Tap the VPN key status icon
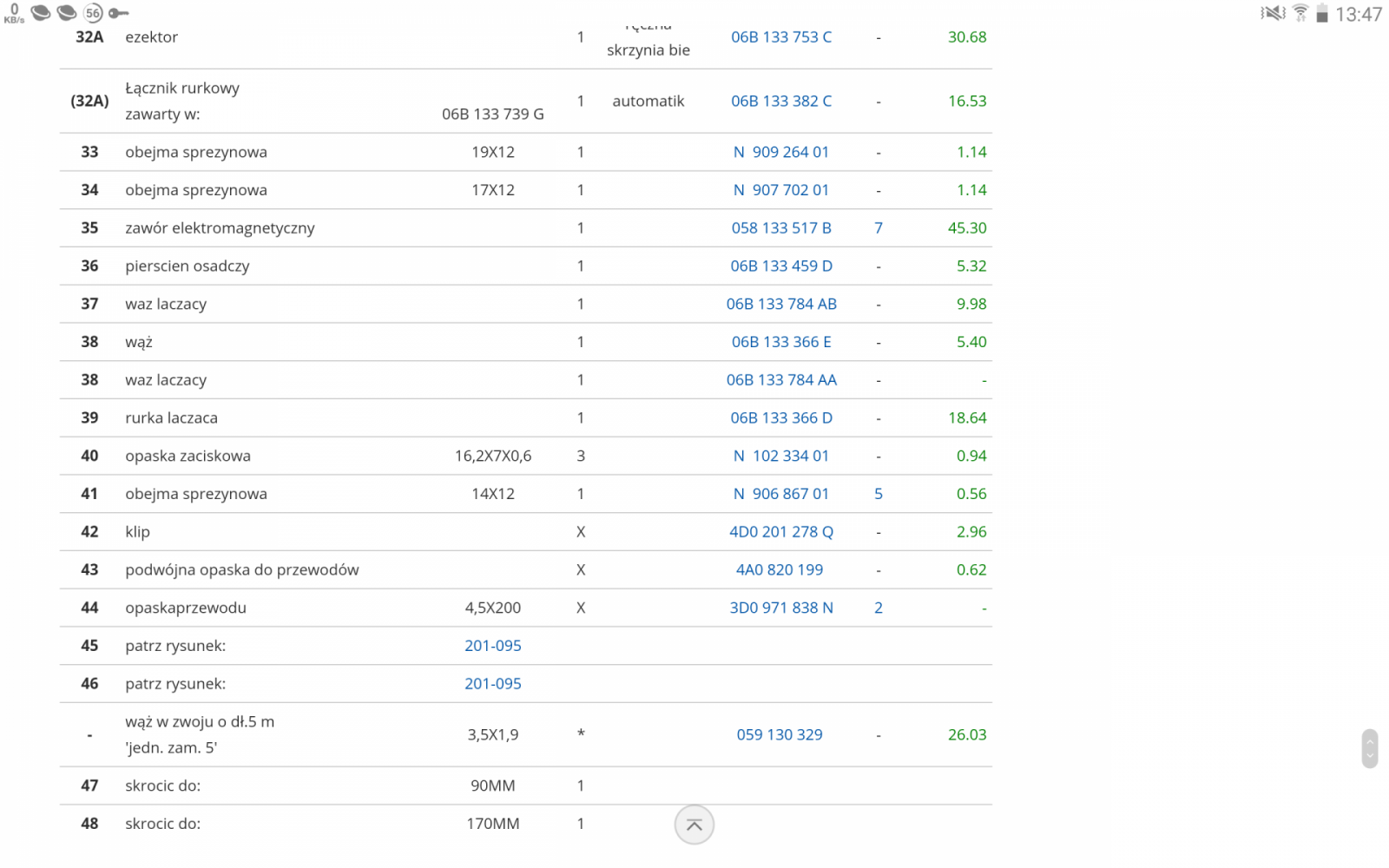Image resolution: width=1389 pixels, height=868 pixels. coord(119,13)
